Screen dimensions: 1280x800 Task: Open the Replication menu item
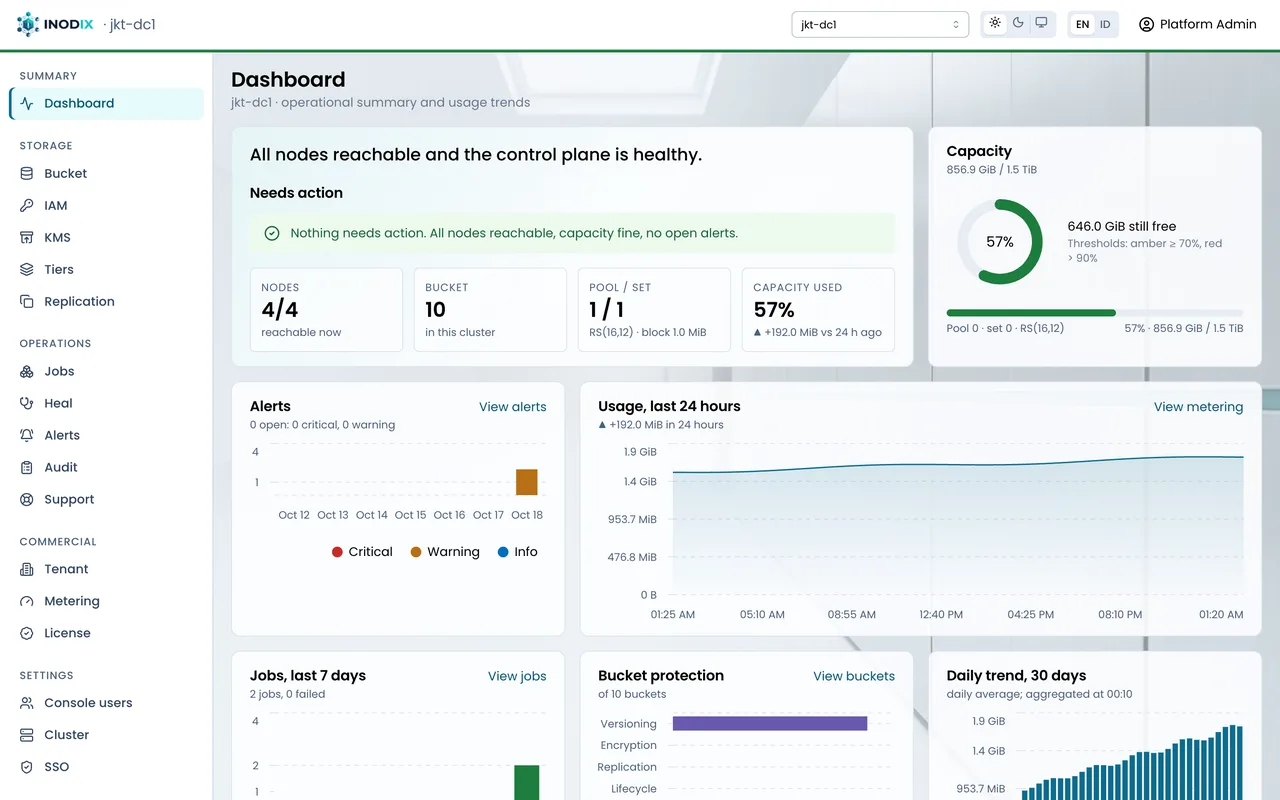click(x=106, y=301)
